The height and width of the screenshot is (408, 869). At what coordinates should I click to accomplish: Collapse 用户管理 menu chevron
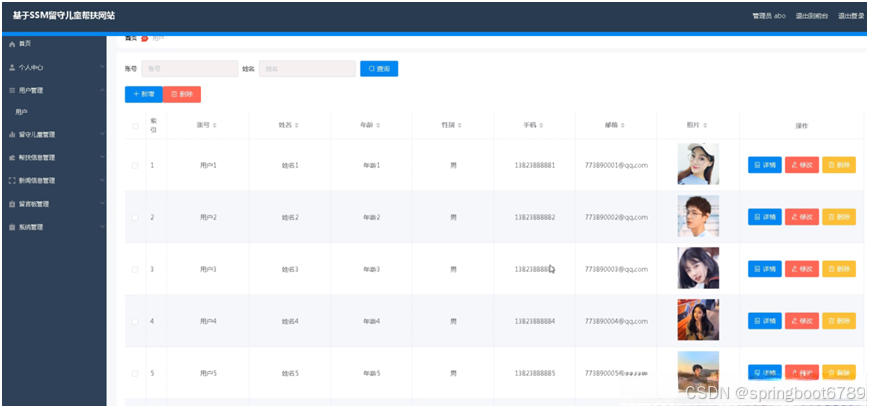102,90
